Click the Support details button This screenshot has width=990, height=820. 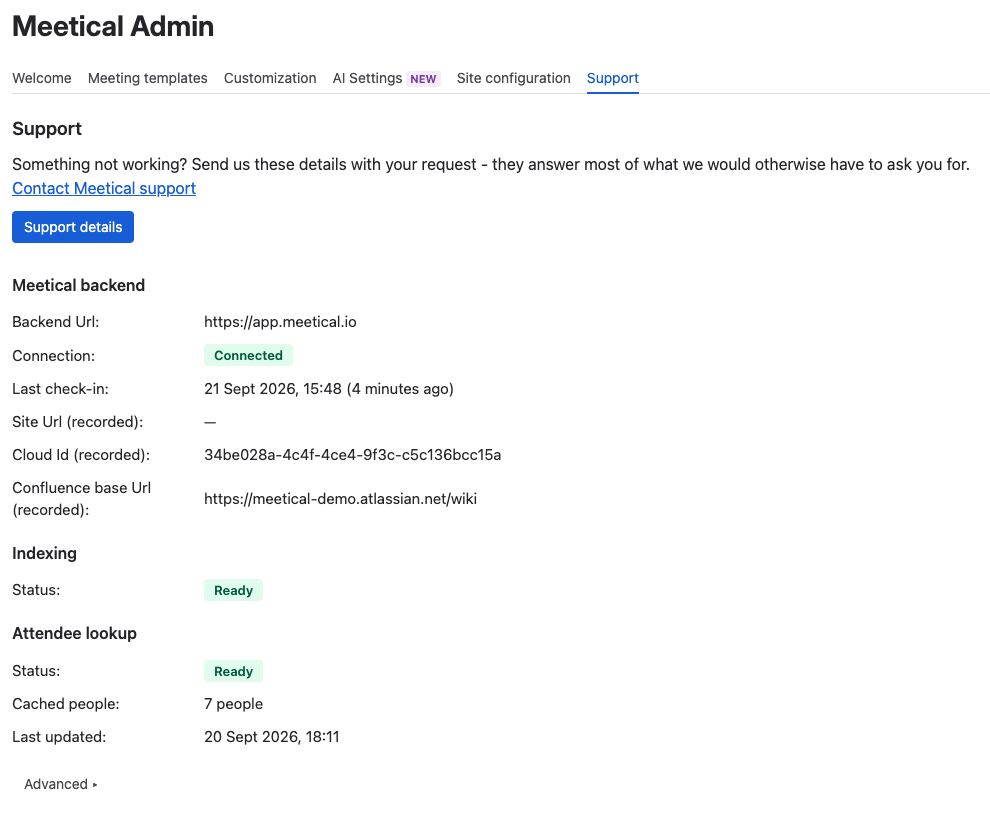click(x=73, y=227)
